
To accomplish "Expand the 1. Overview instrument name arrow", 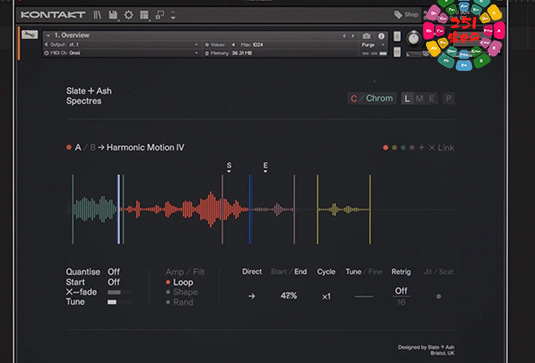I will (x=48, y=35).
